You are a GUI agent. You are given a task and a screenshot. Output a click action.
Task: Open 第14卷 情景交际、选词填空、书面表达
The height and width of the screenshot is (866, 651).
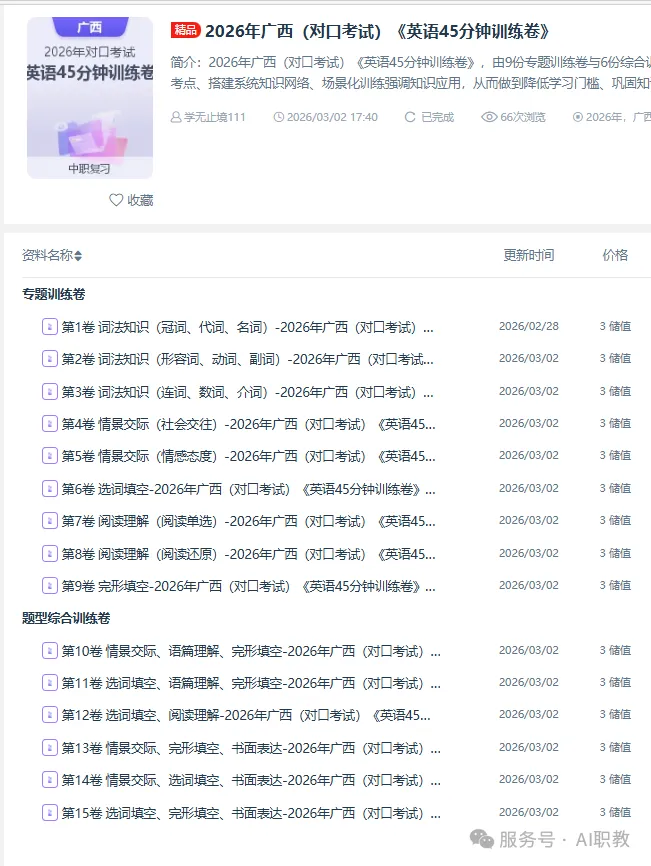pos(251,780)
